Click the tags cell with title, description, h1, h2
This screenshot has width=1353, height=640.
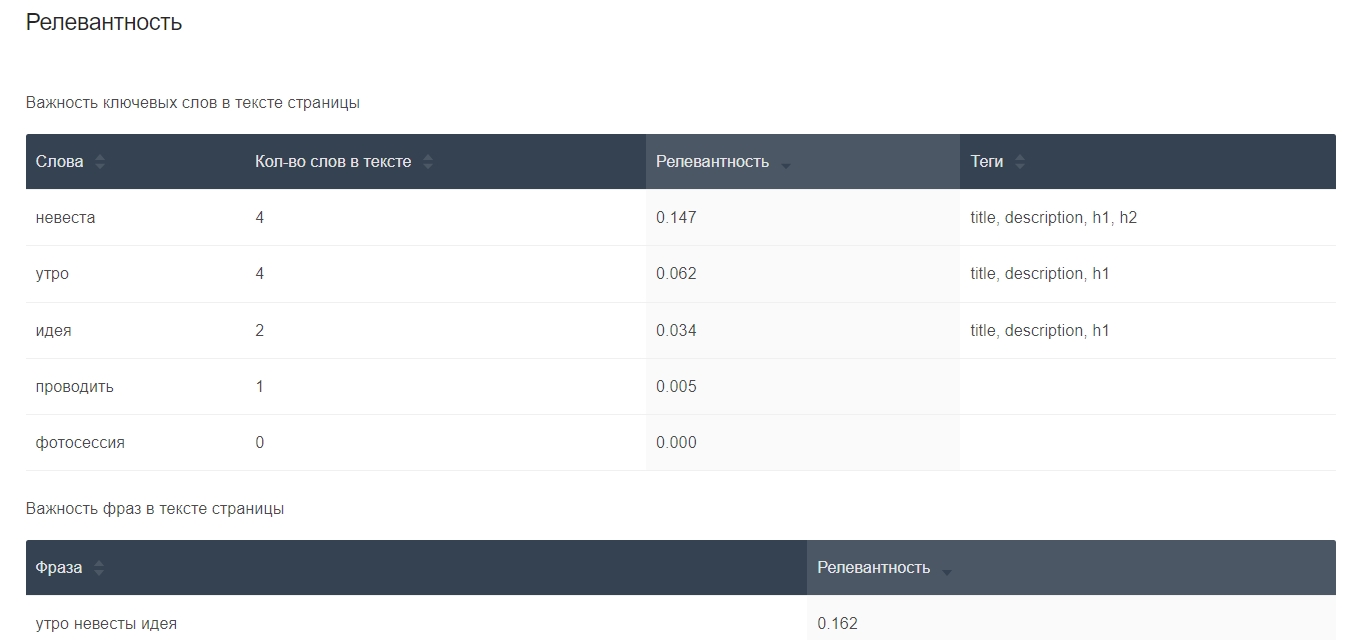click(x=1053, y=218)
